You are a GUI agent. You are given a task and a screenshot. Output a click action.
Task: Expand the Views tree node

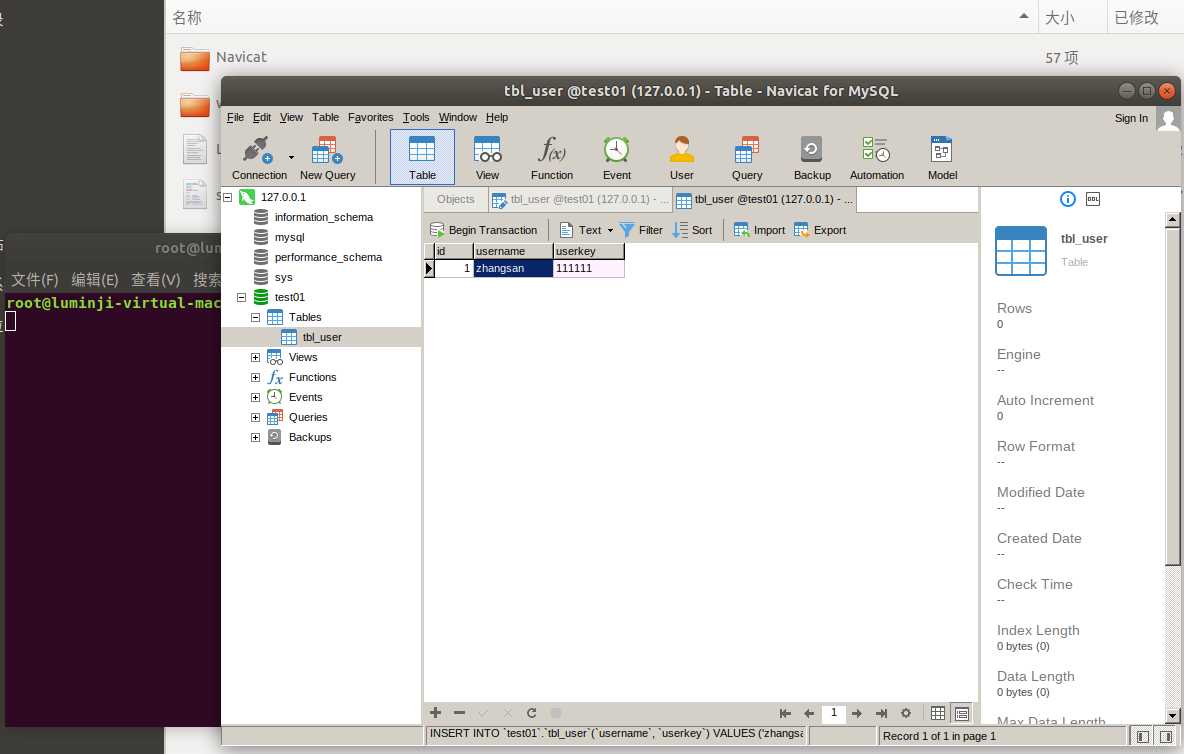(256, 357)
